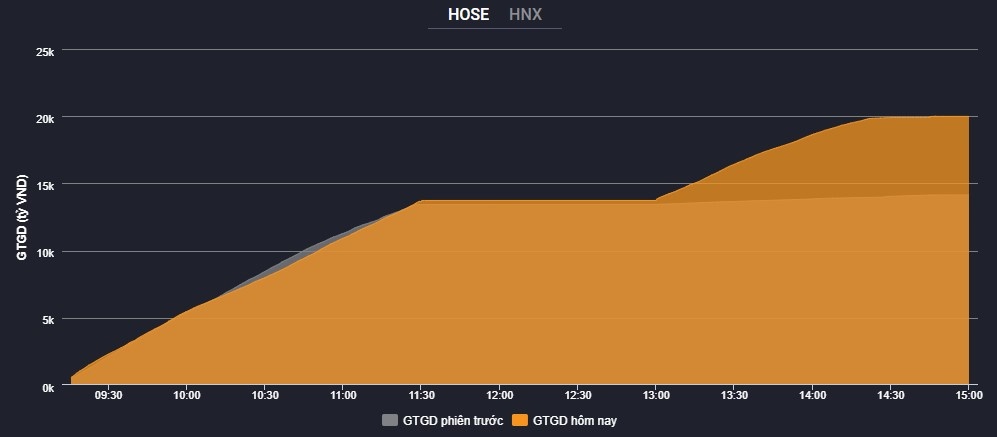
Task: Switch to the HOSE tab
Action: 468,15
